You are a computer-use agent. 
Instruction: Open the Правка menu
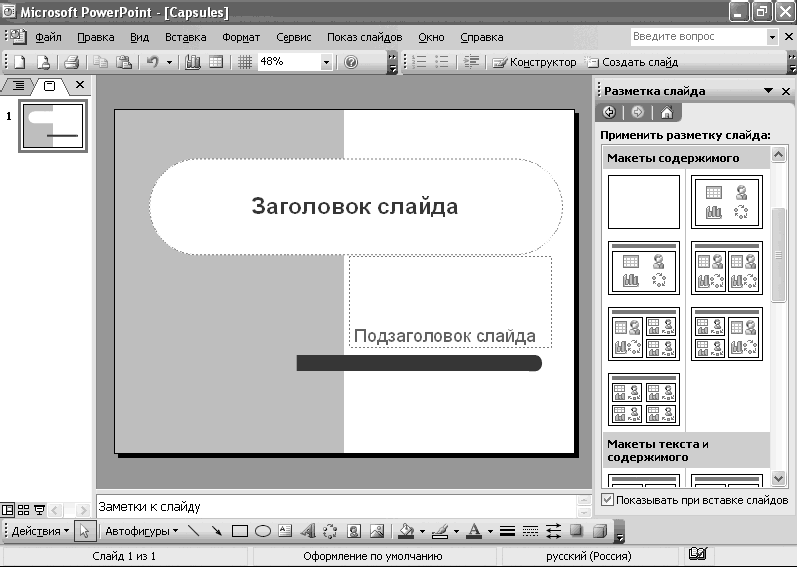96,37
